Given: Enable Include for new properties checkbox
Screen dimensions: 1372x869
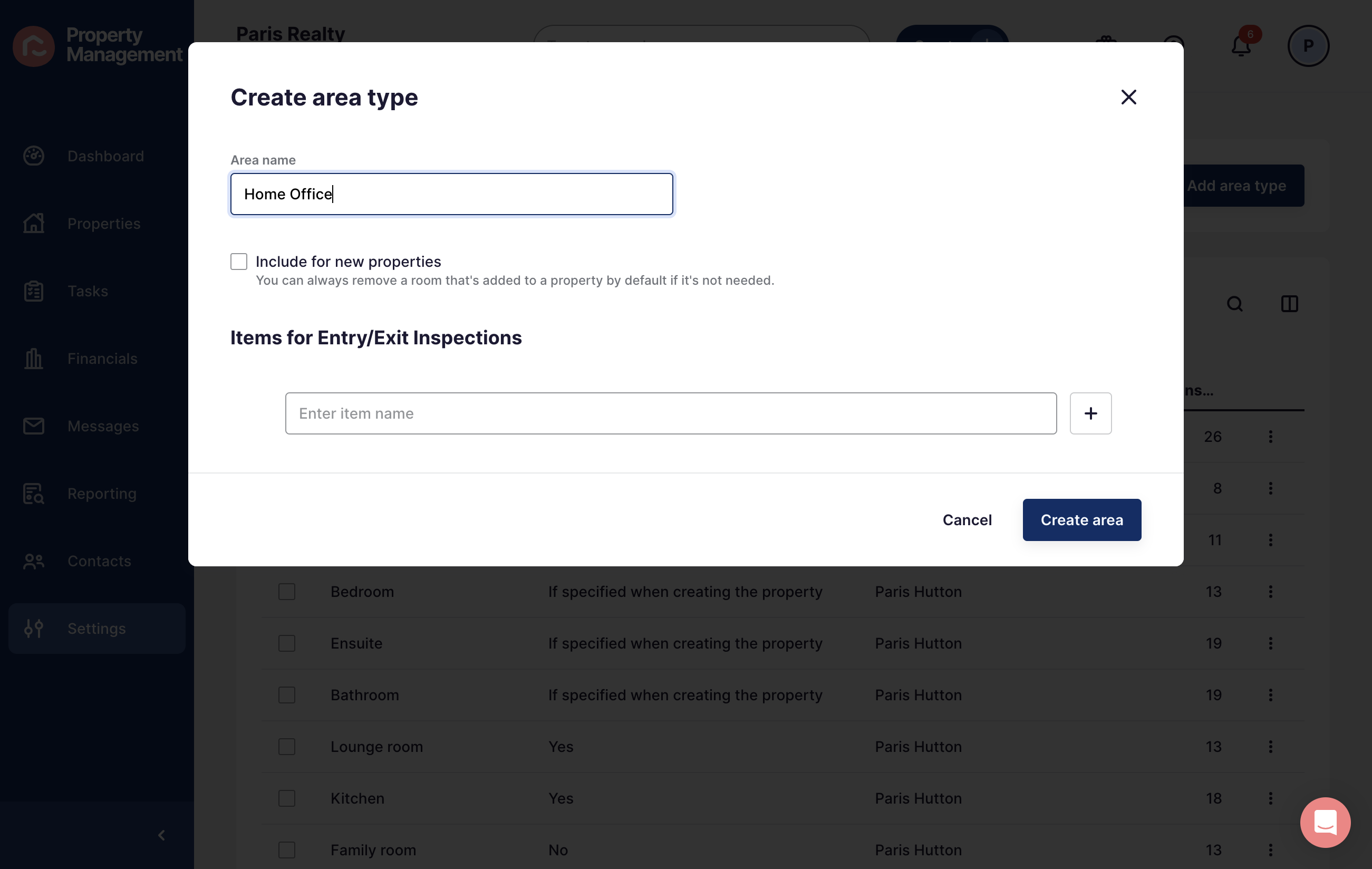Looking at the screenshot, I should 239,262.
